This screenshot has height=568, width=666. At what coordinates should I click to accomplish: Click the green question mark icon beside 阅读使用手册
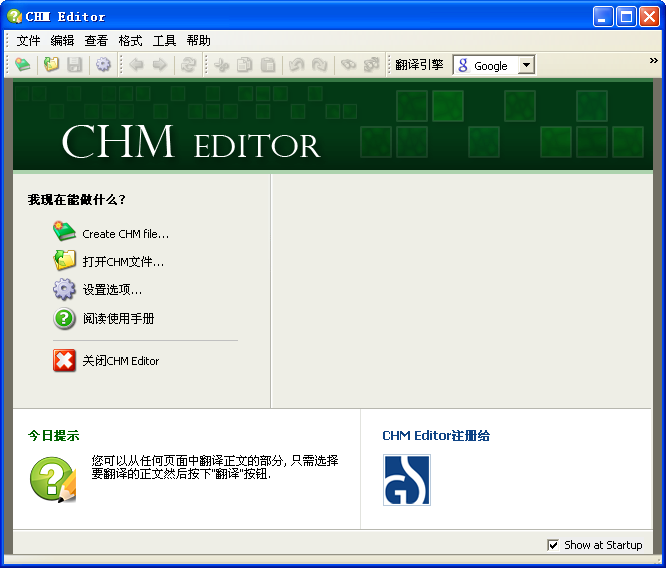click(64, 318)
